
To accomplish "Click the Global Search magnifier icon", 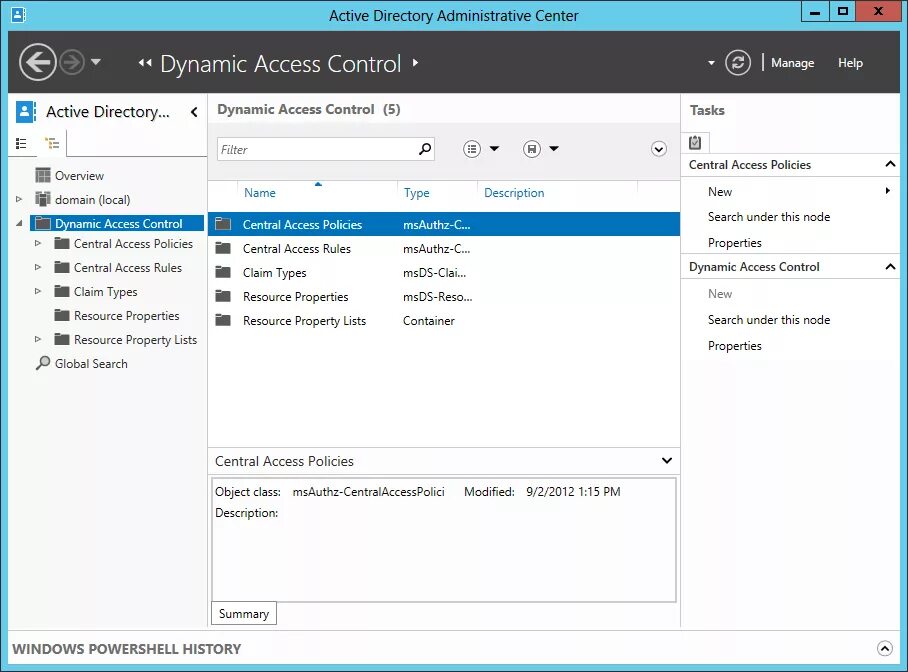I will [43, 363].
